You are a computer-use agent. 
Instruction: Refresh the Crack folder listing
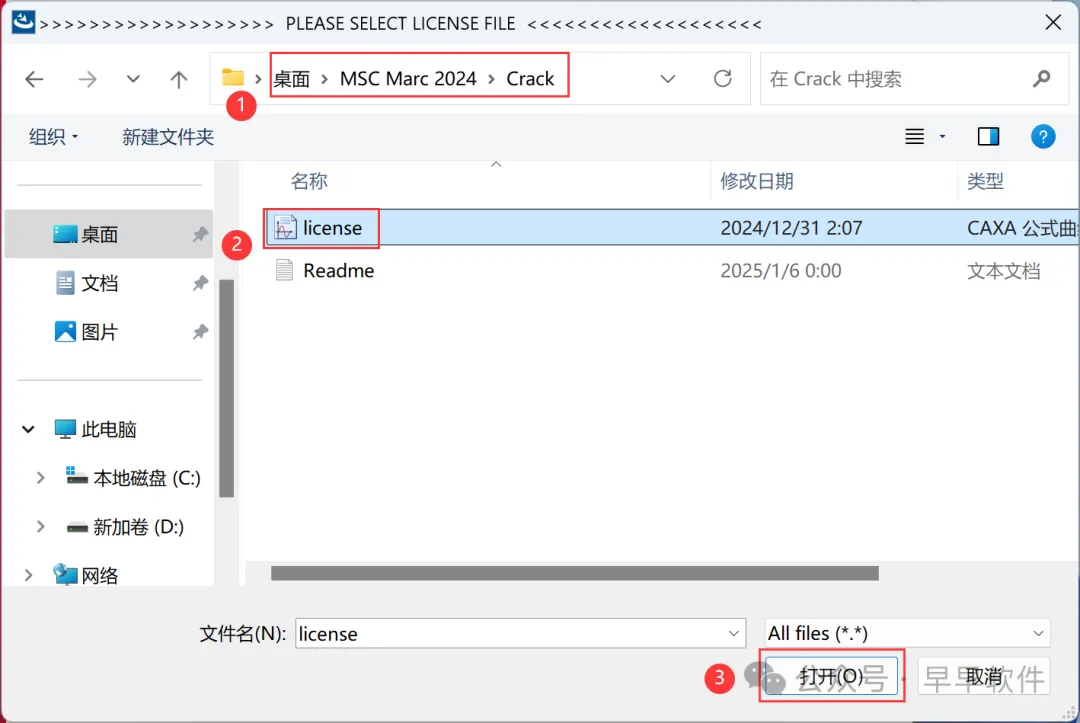pyautogui.click(x=723, y=78)
